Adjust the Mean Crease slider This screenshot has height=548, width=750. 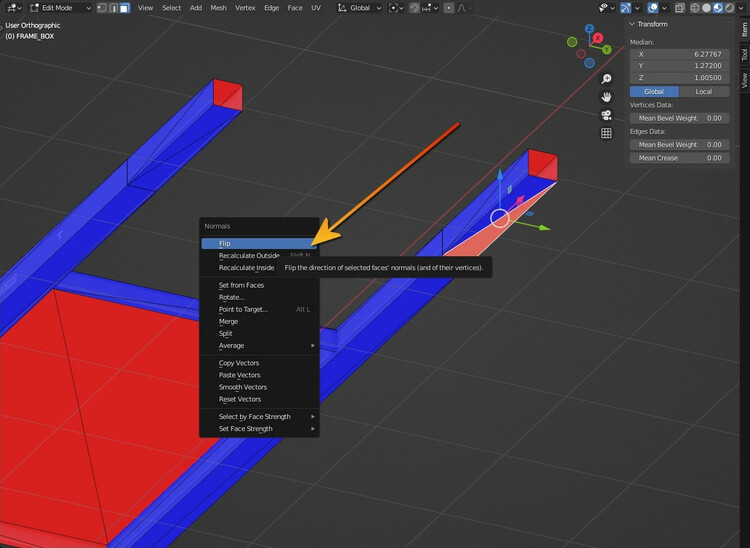(x=679, y=158)
